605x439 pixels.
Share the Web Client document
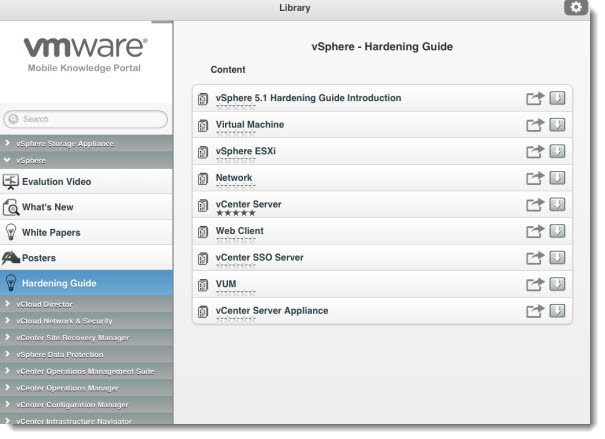point(535,231)
